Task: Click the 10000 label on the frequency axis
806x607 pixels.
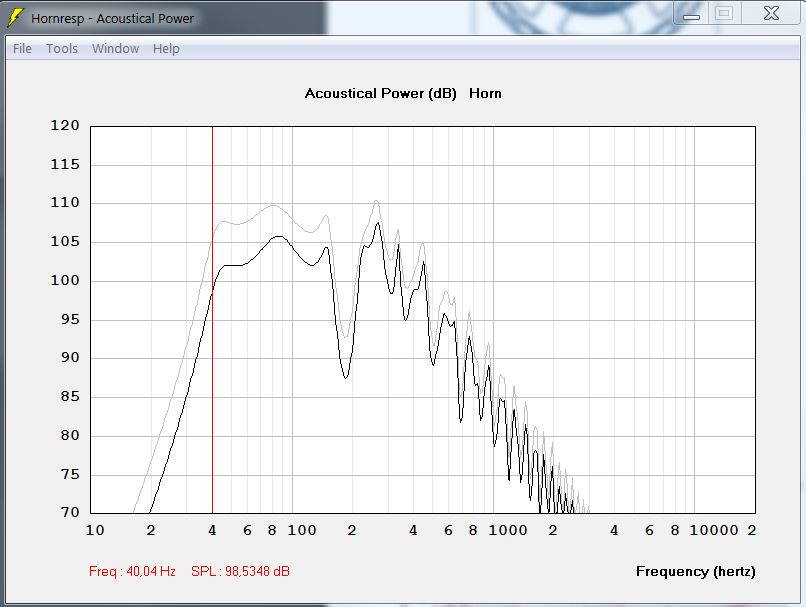Action: pyautogui.click(x=713, y=530)
